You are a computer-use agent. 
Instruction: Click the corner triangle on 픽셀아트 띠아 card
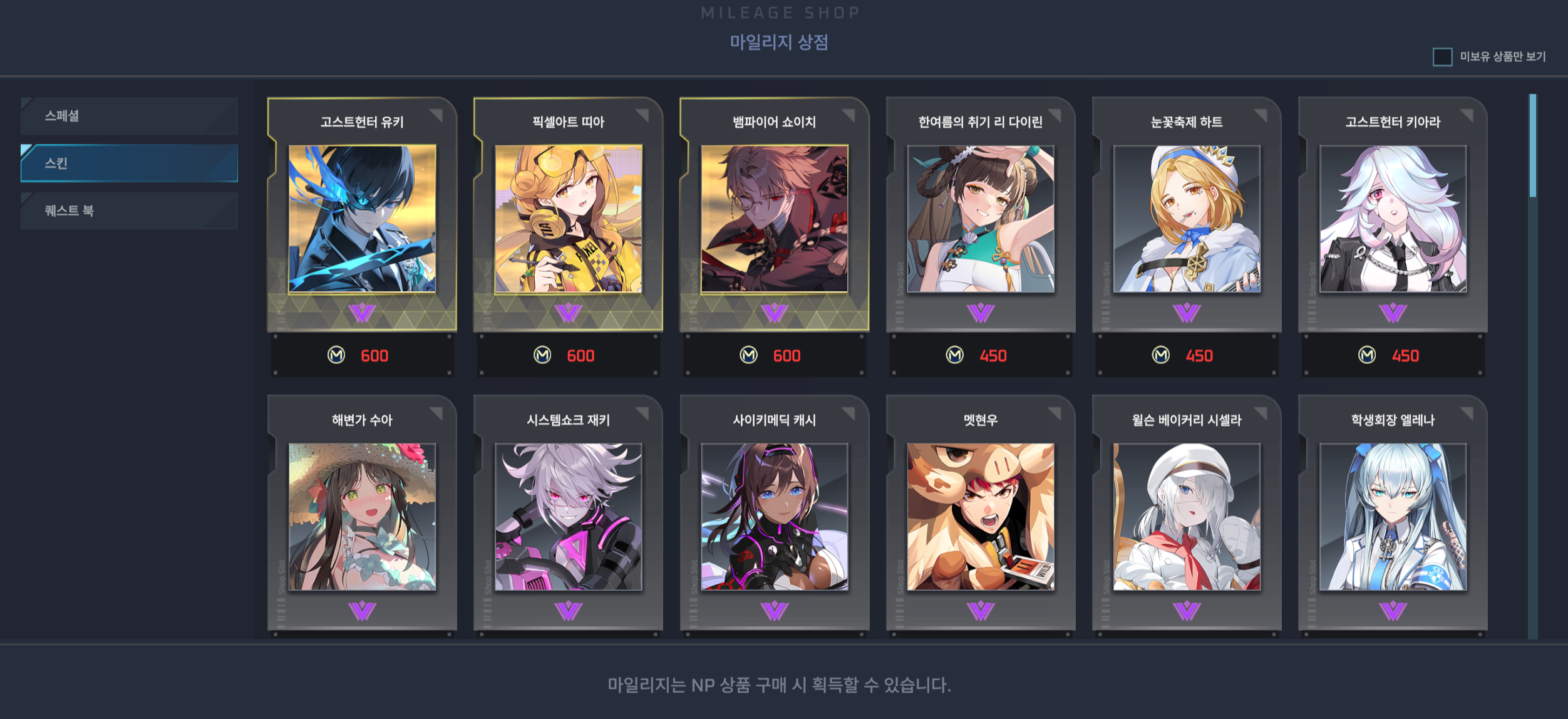[x=642, y=115]
